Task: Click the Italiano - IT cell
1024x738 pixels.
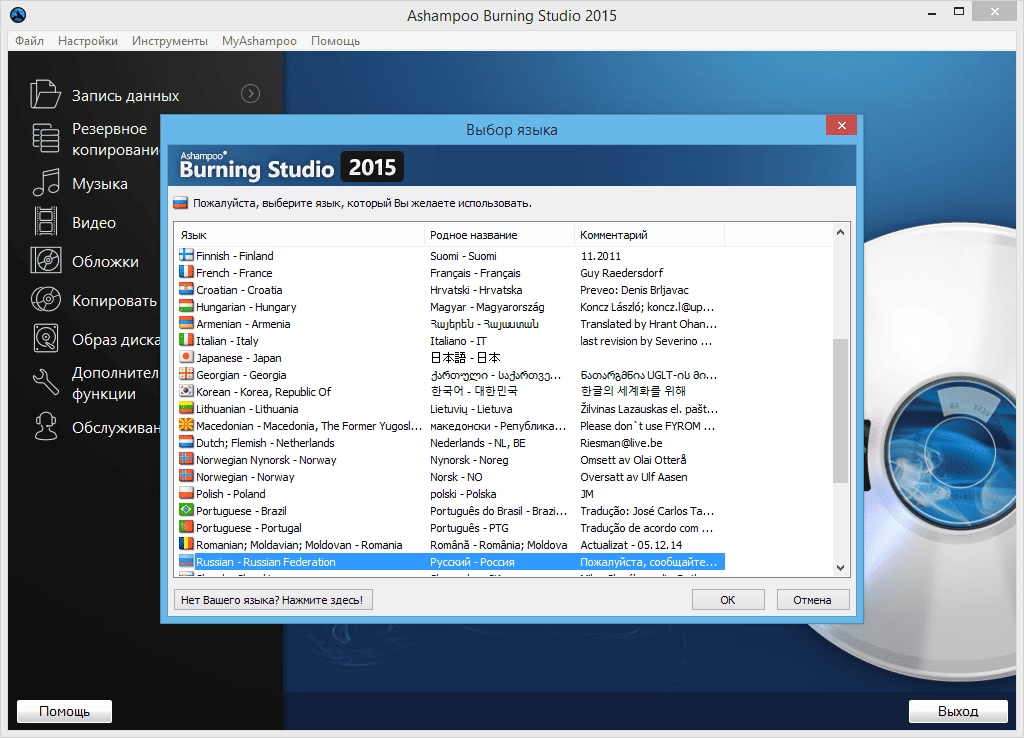Action: tap(458, 341)
